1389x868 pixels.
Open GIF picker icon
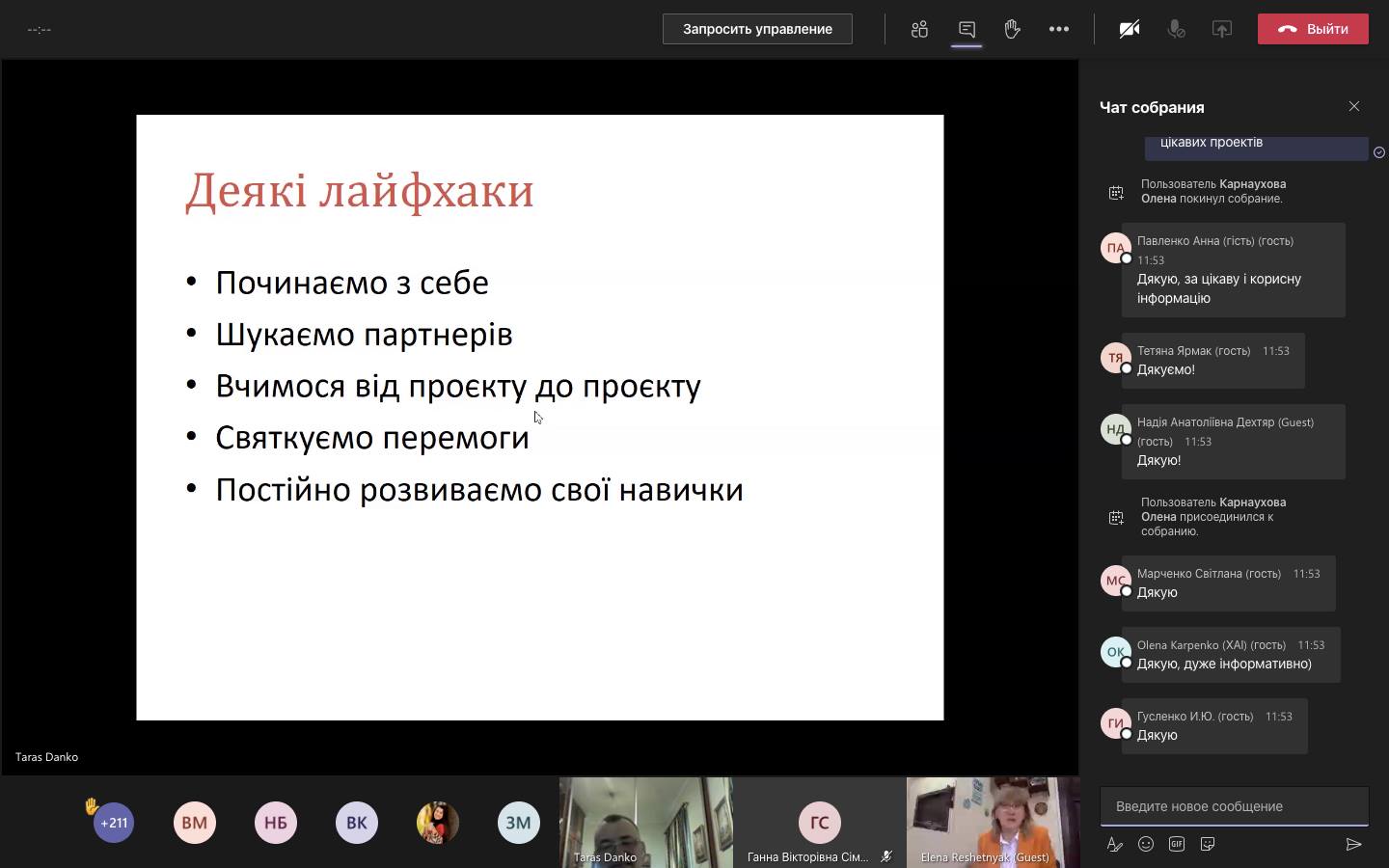tap(1177, 844)
